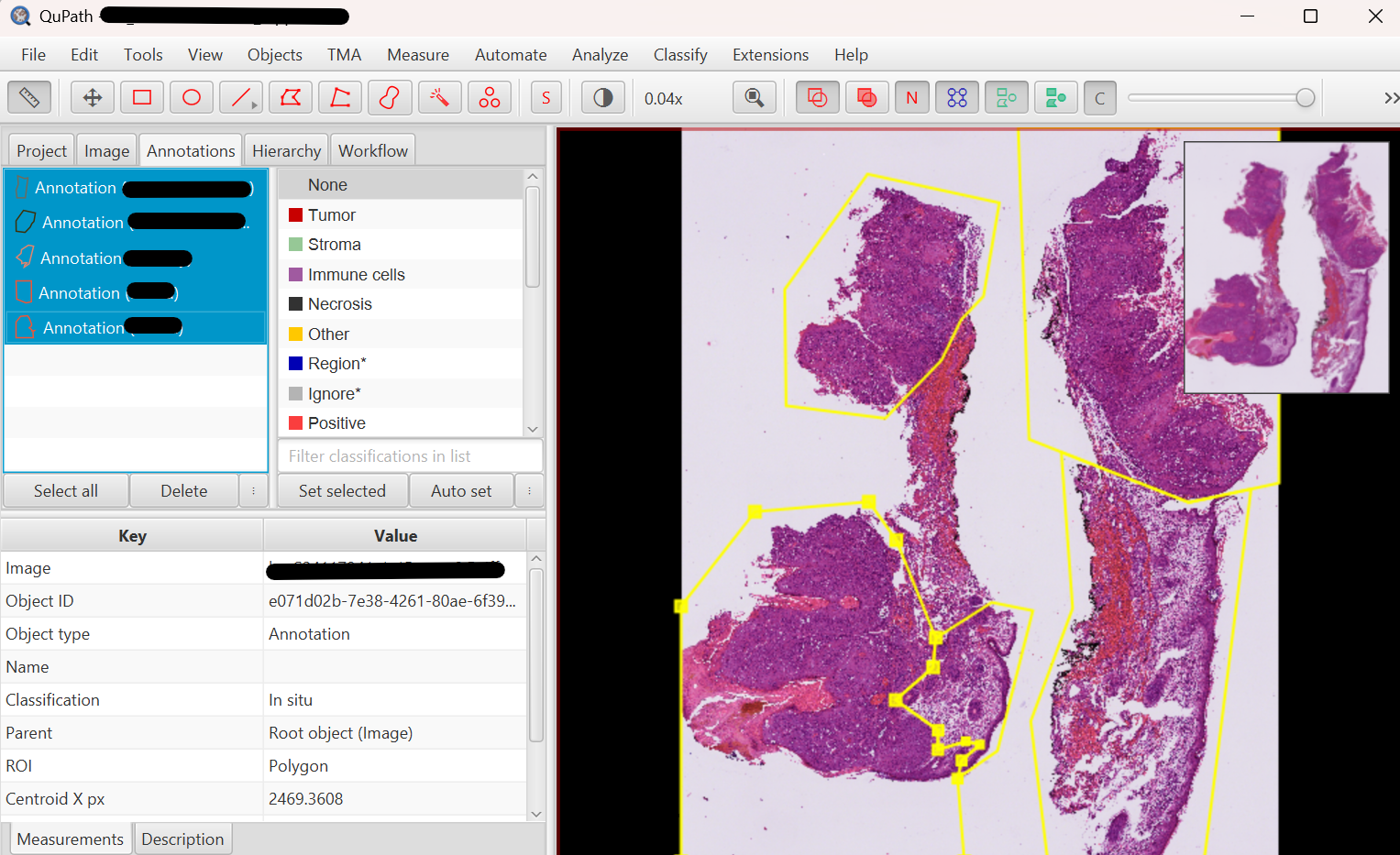Screen dimensions: 1400x855
Task: Click the Value column header
Action: coord(395,536)
